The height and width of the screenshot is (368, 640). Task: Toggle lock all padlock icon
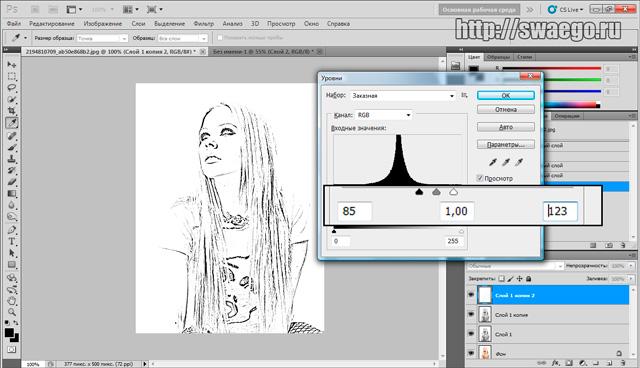[x=529, y=279]
